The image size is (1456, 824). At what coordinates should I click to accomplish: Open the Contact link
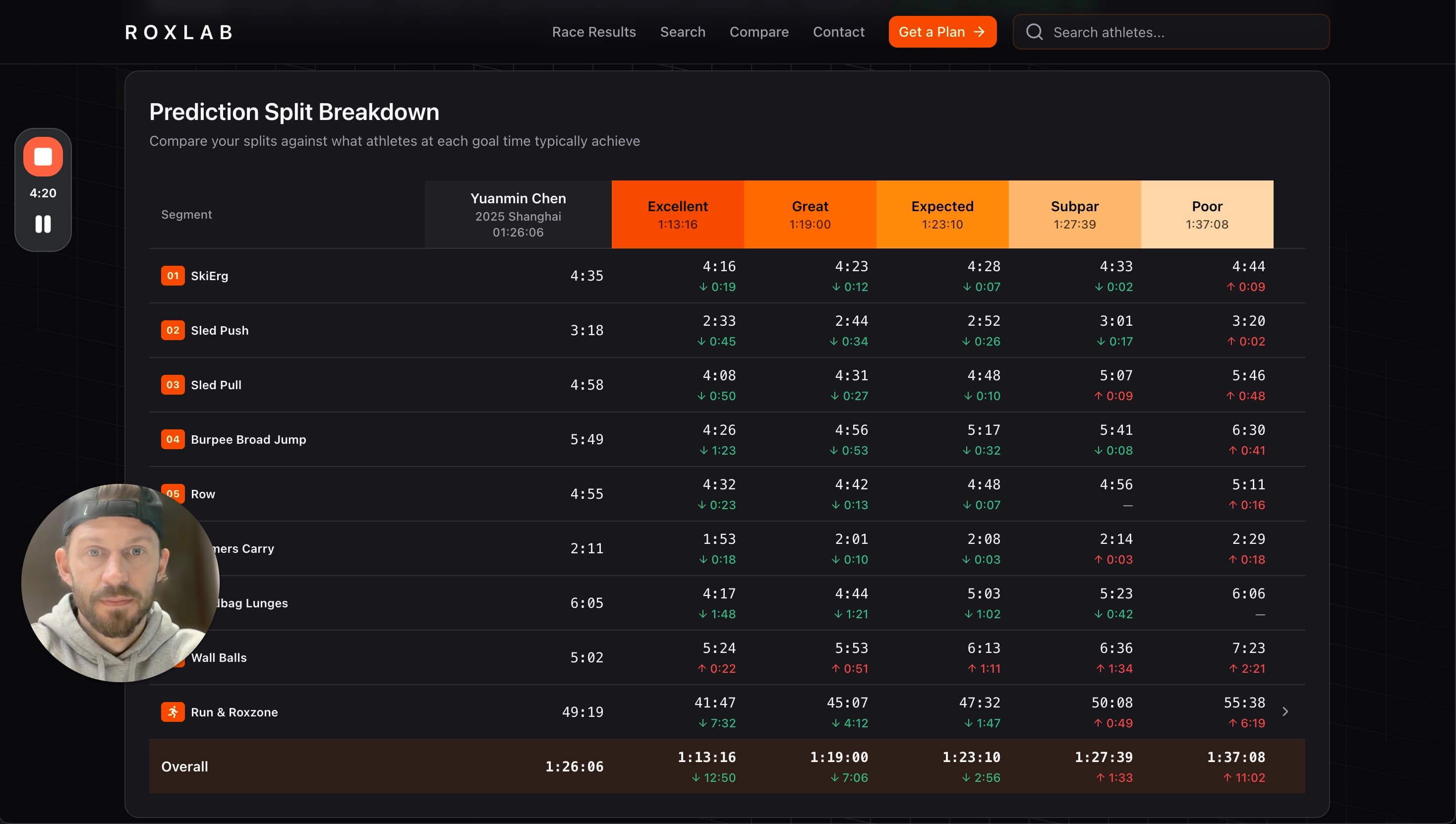[839, 32]
